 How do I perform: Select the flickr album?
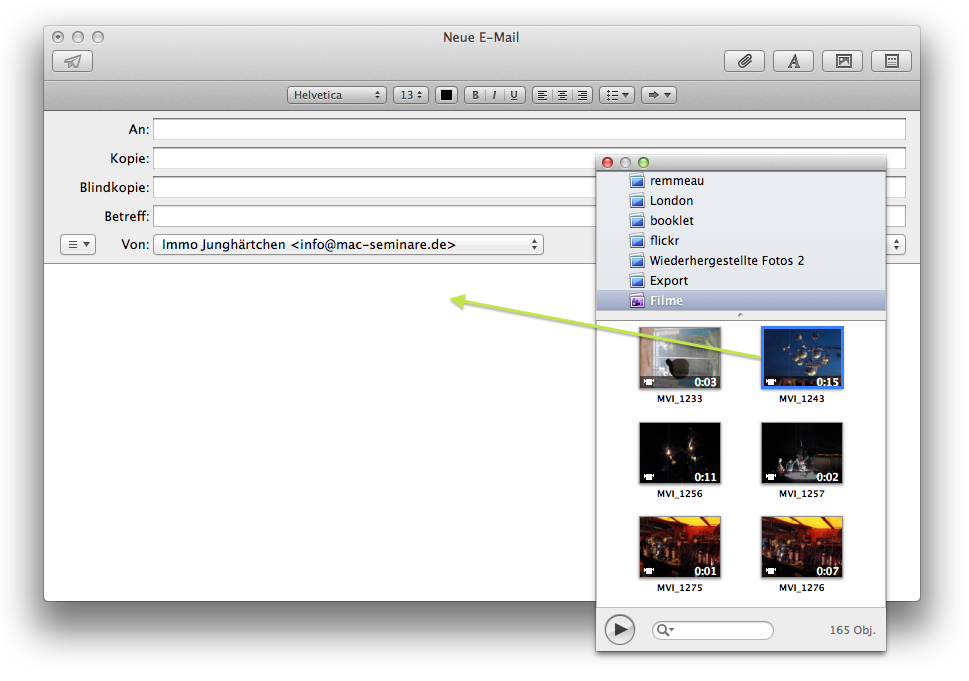[x=740, y=240]
